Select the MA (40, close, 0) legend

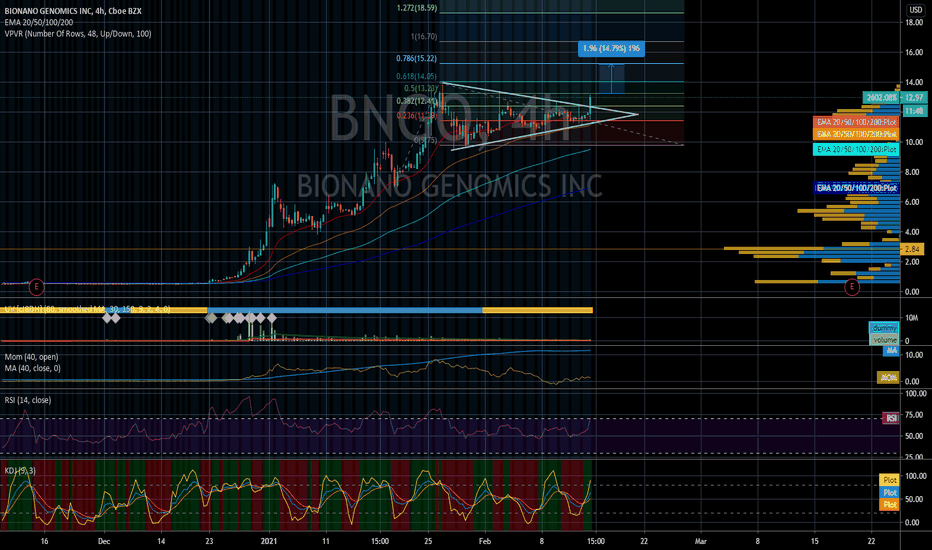[x=33, y=368]
